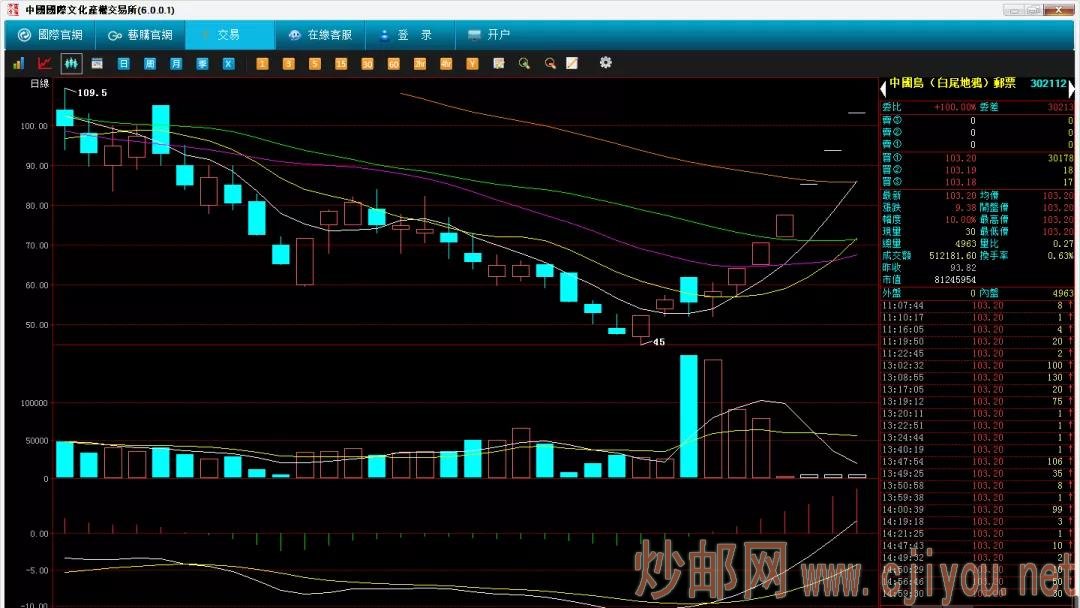
Task: Click the 登录 login tab
Action: (x=410, y=35)
